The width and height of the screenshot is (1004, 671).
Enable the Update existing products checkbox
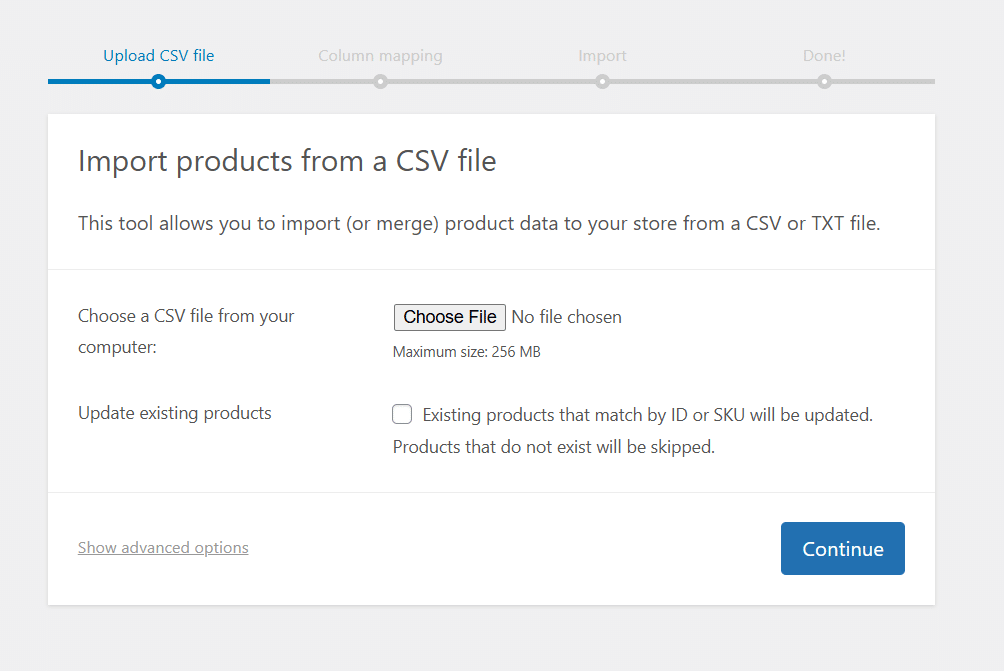(x=401, y=413)
